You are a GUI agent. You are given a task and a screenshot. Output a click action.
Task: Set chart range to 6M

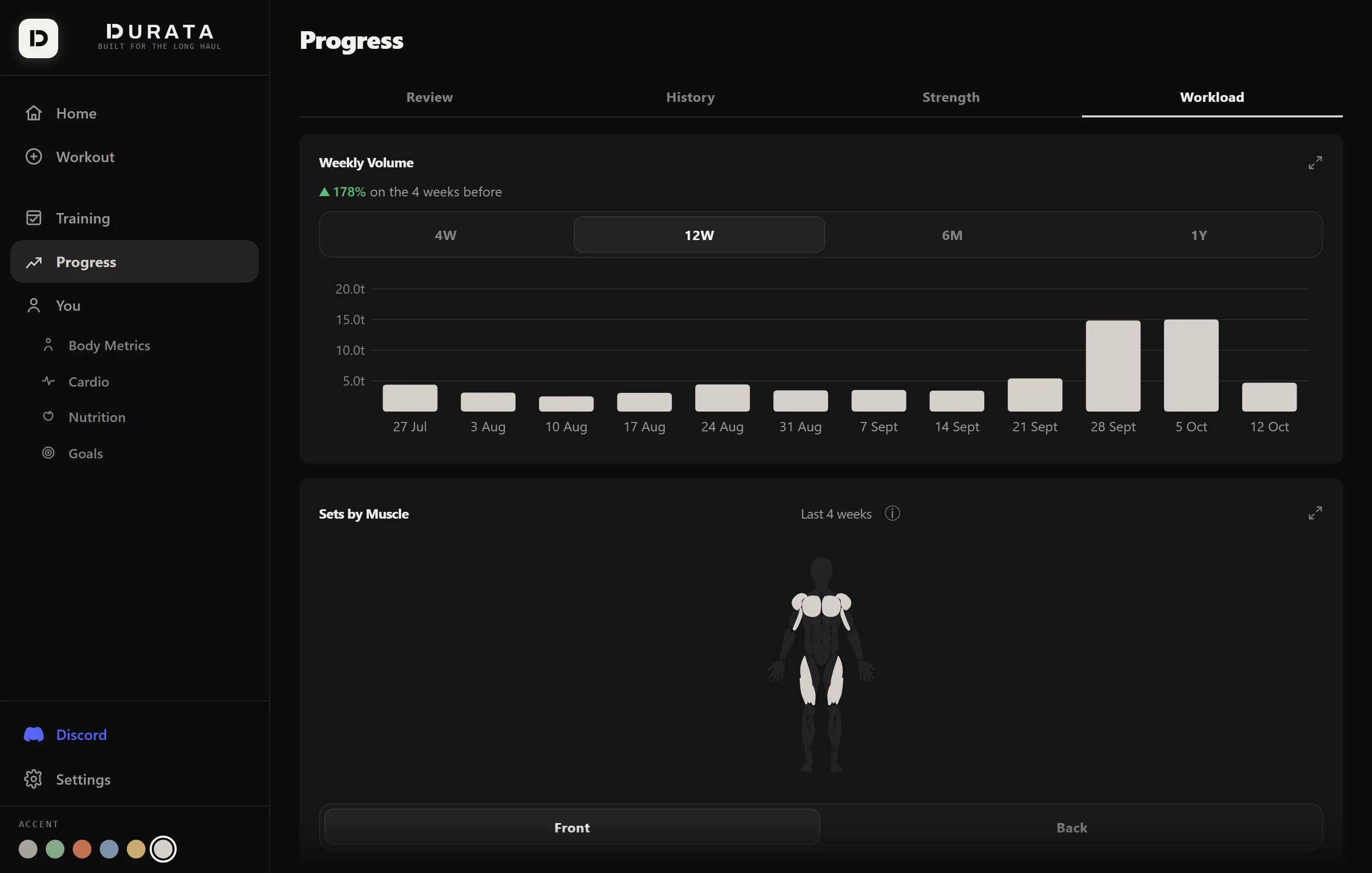[x=952, y=235]
